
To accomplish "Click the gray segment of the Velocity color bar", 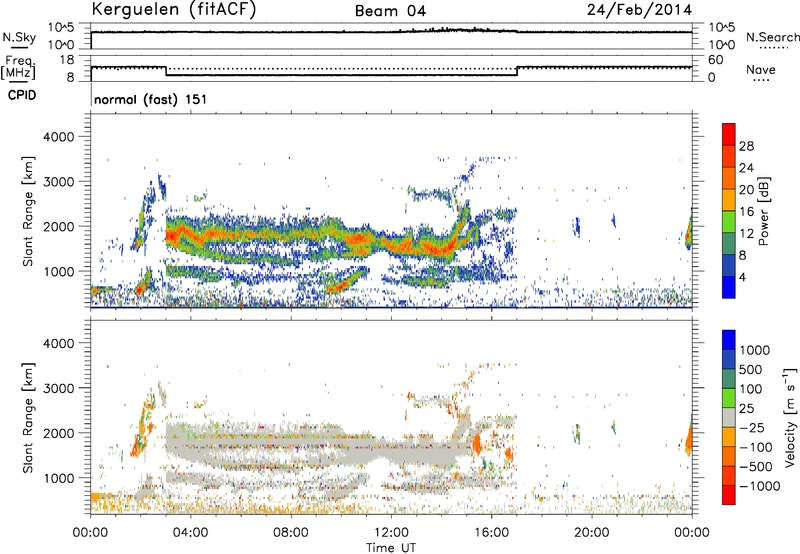I will (729, 417).
